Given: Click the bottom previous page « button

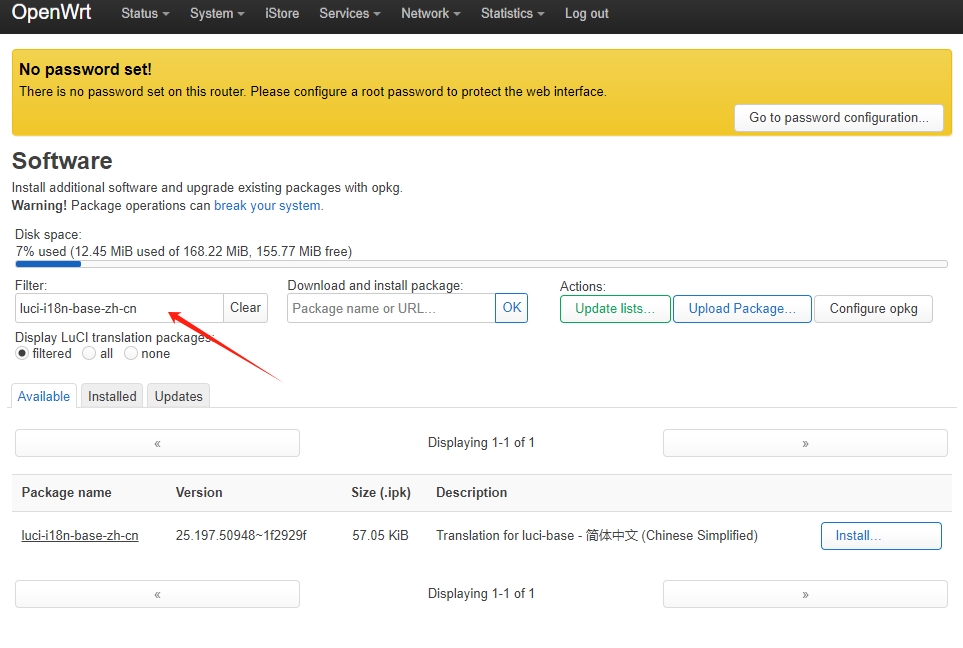Looking at the screenshot, I should click(x=157, y=595).
